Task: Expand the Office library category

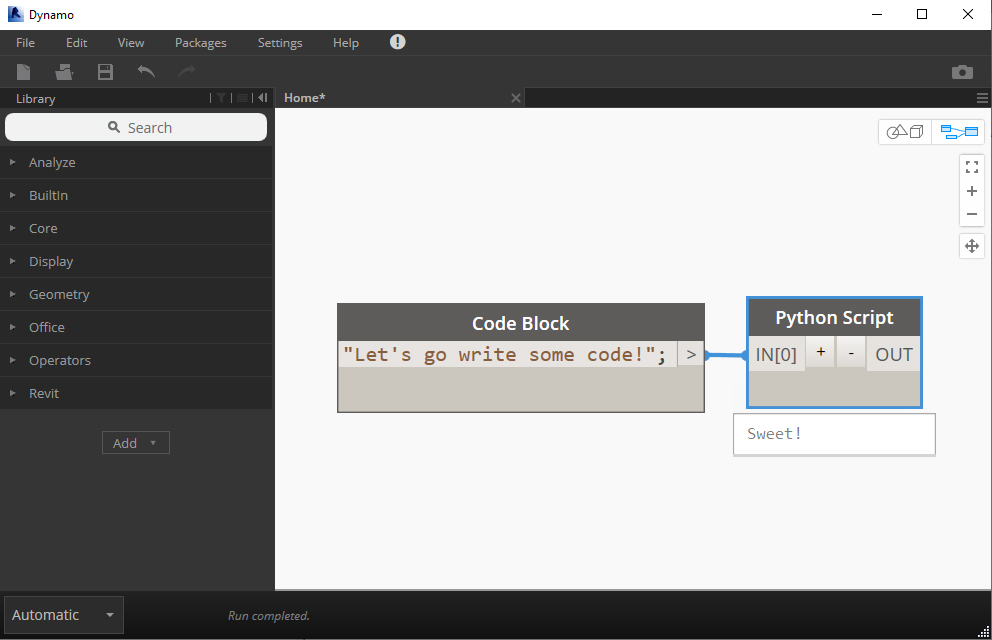Action: click(x=136, y=327)
